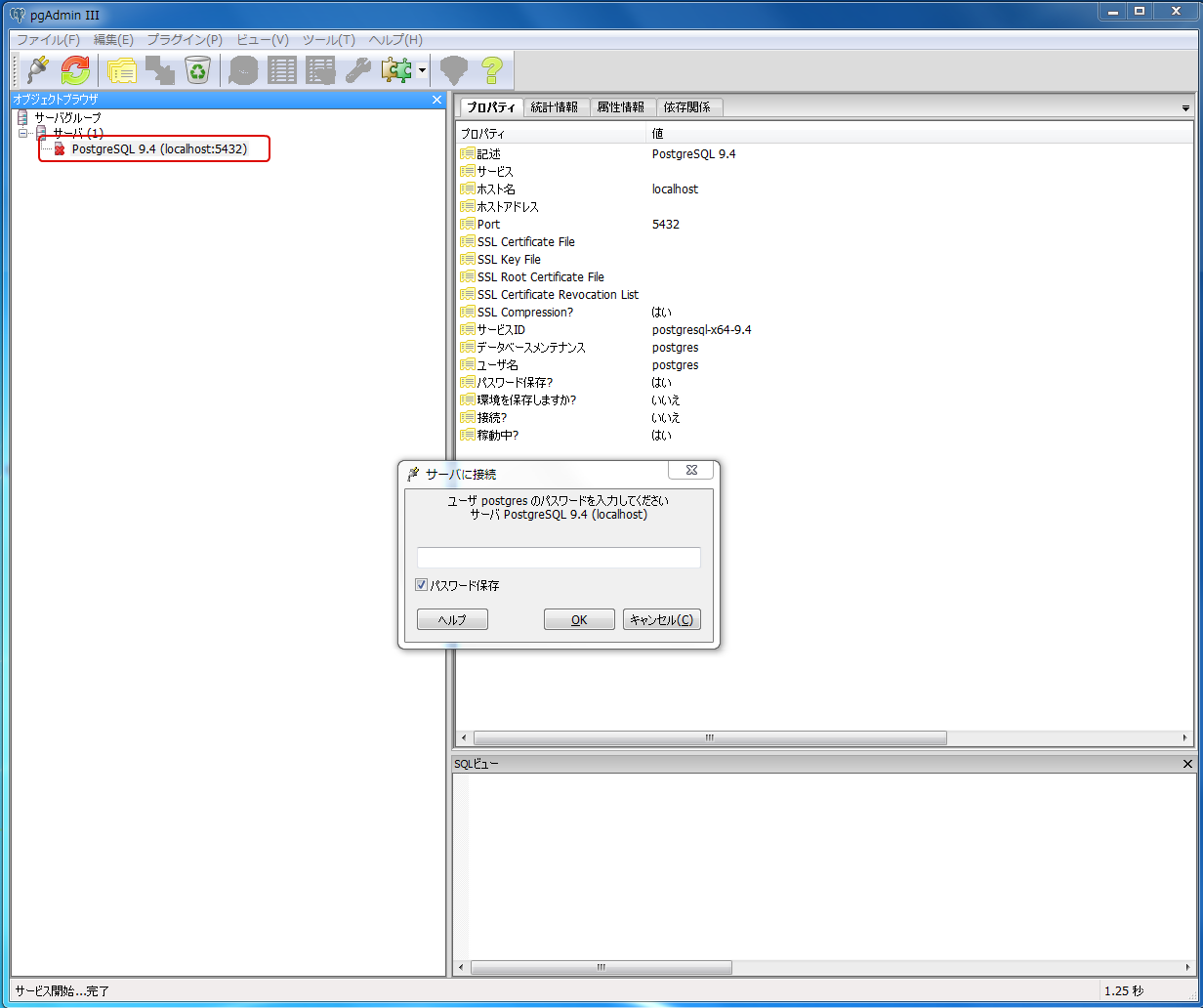Open the ヘルプ(H) menu
The width and height of the screenshot is (1203, 1008).
pyautogui.click(x=395, y=40)
